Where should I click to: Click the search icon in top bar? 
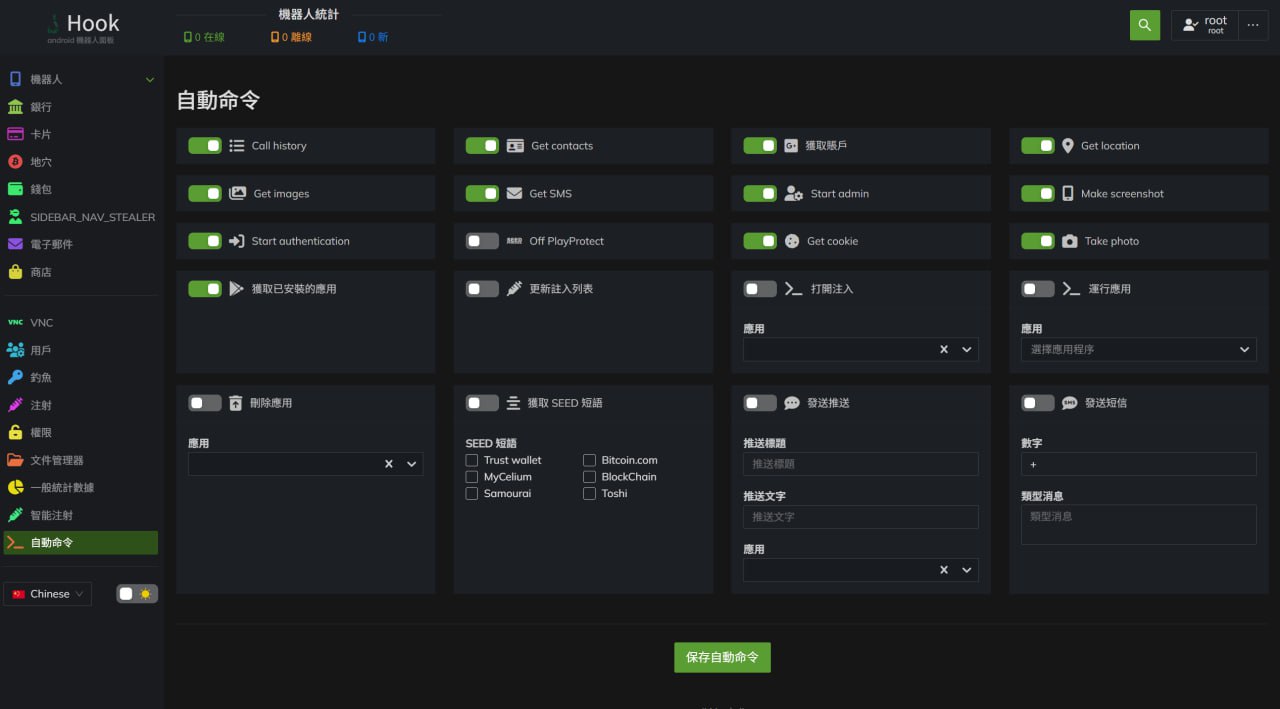pyautogui.click(x=1144, y=25)
